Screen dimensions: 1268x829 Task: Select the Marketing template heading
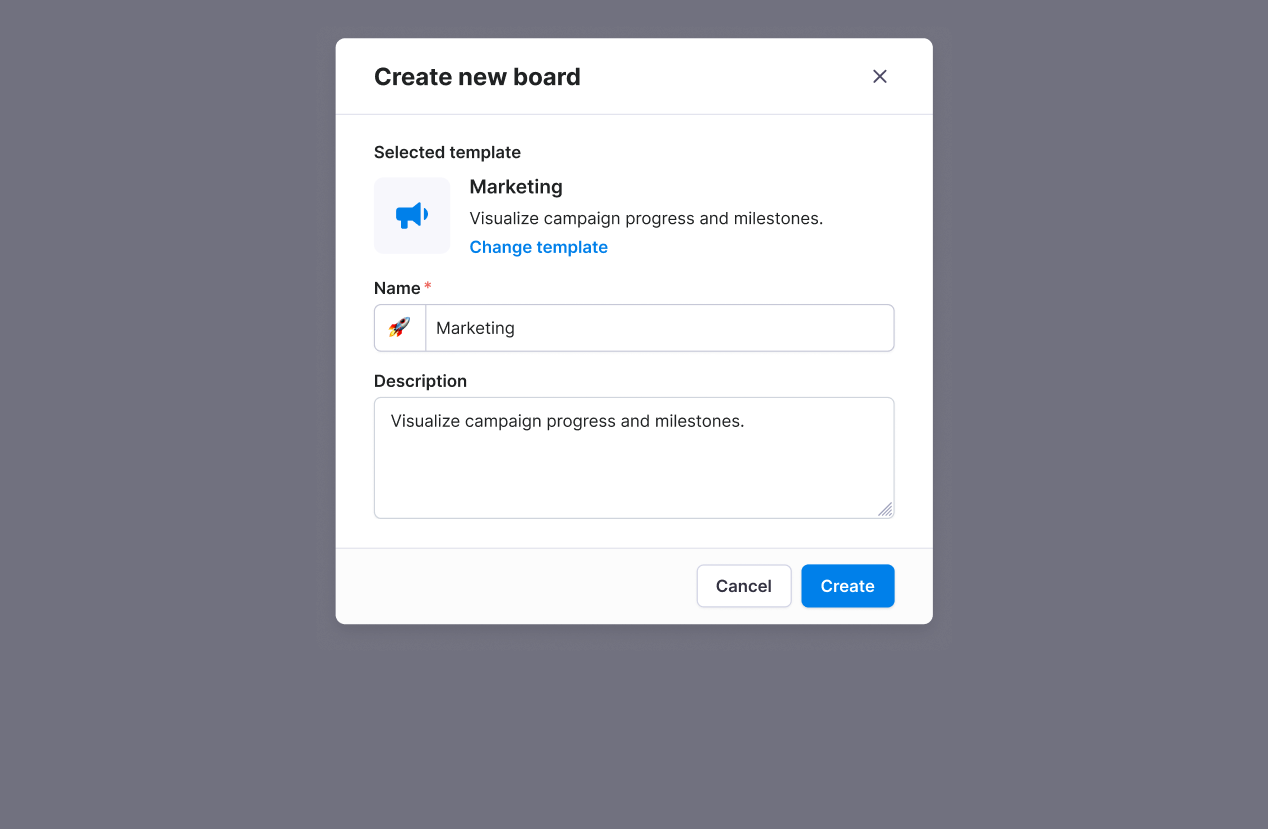pyautogui.click(x=516, y=187)
